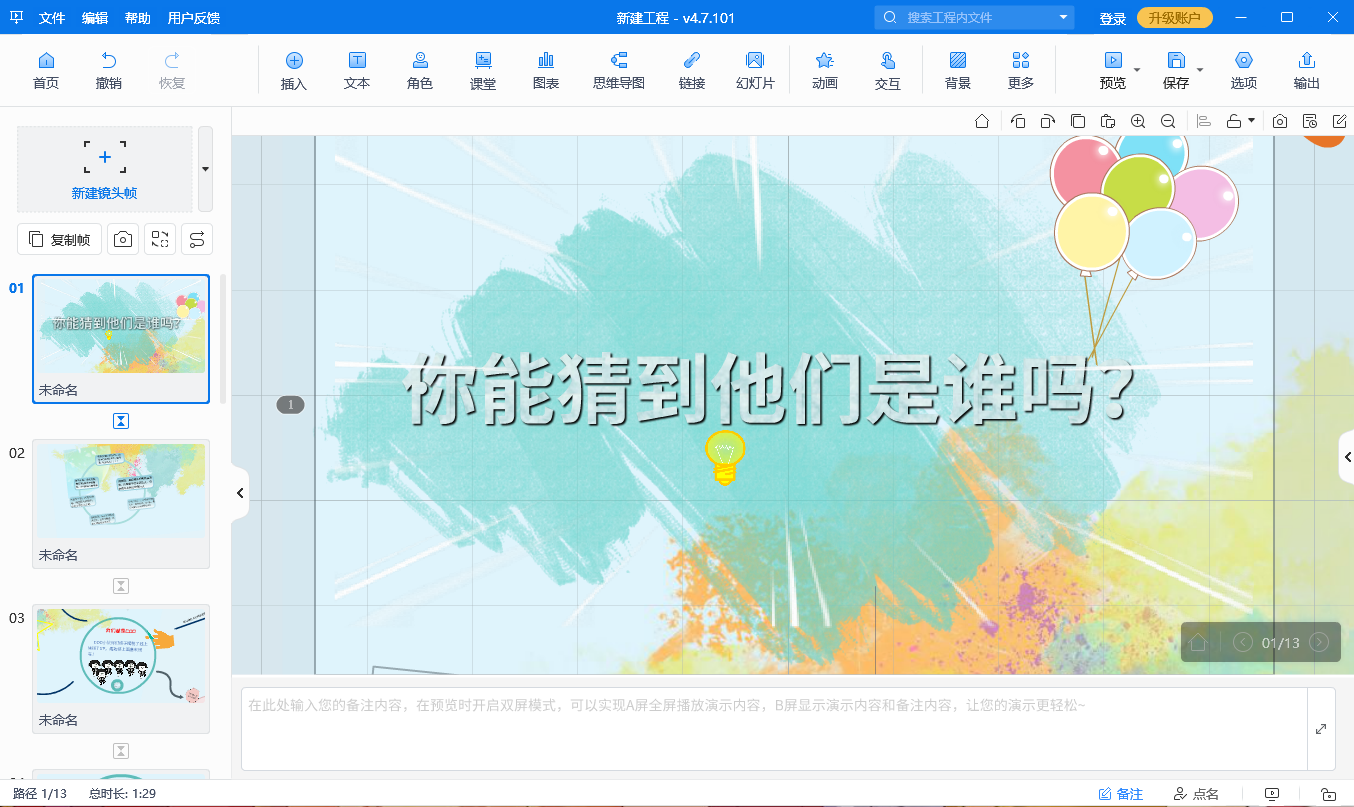1354x807 pixels.
Task: Select frame 02 thumbnail
Action: [x=121, y=504]
